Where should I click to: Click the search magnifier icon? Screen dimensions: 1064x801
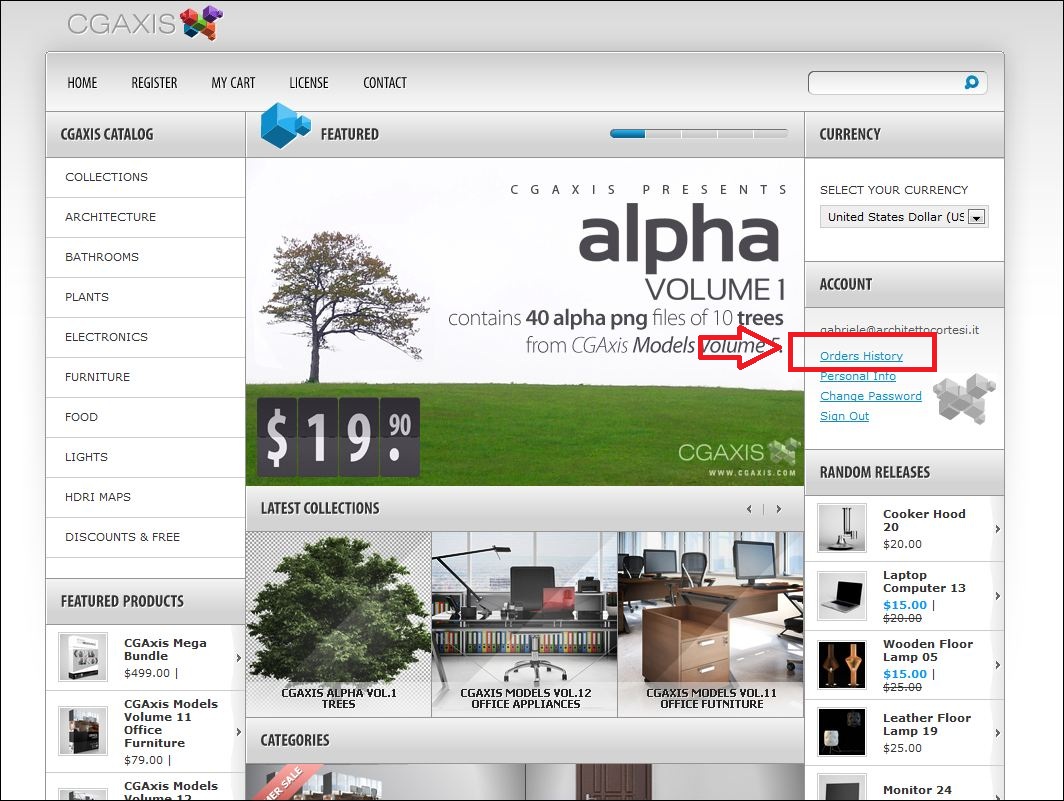[x=972, y=82]
